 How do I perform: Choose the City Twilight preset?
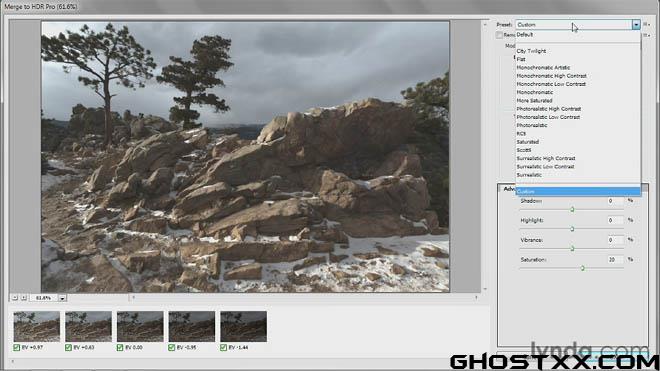(578, 51)
